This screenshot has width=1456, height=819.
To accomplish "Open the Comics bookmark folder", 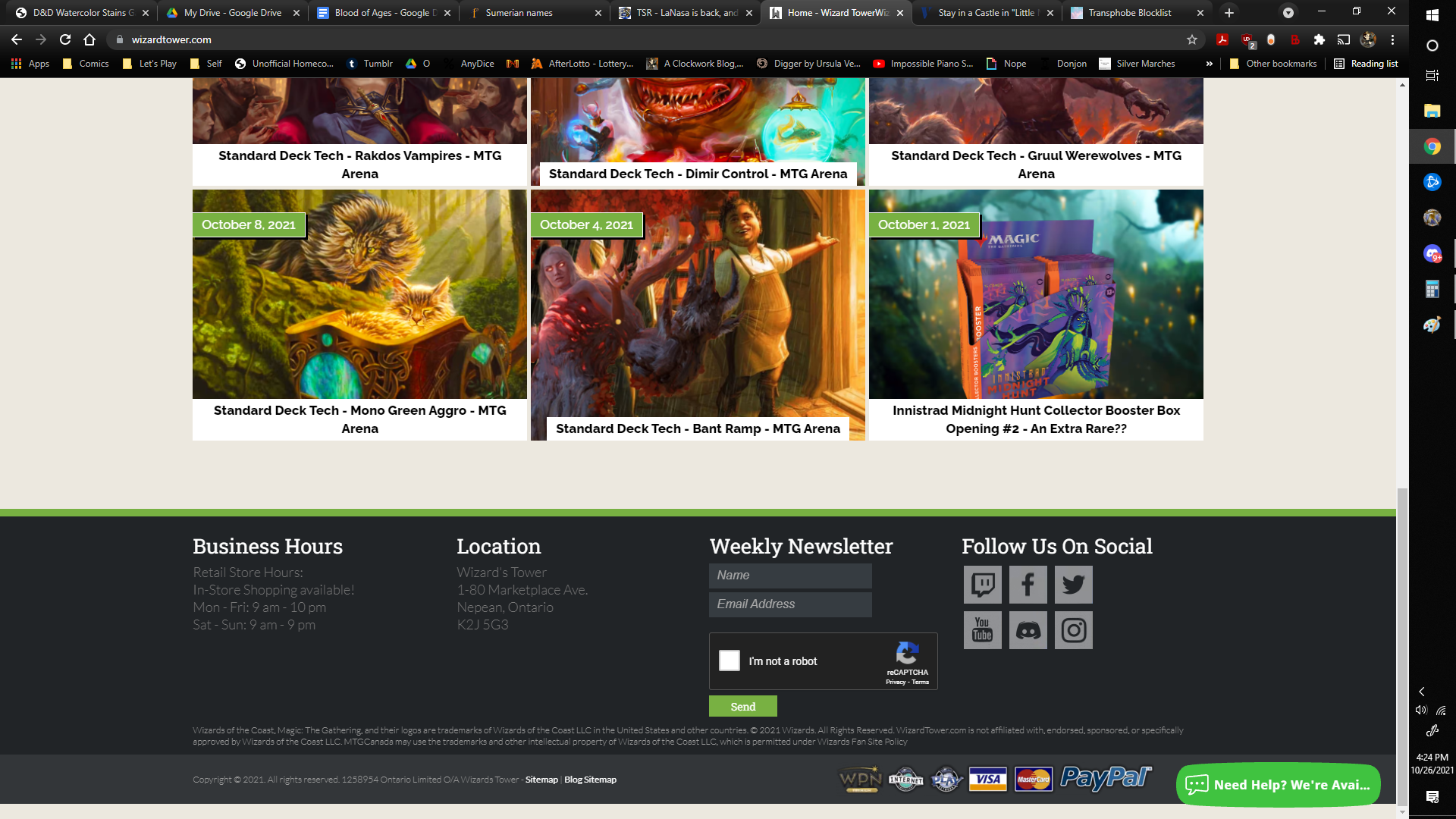I will point(86,64).
